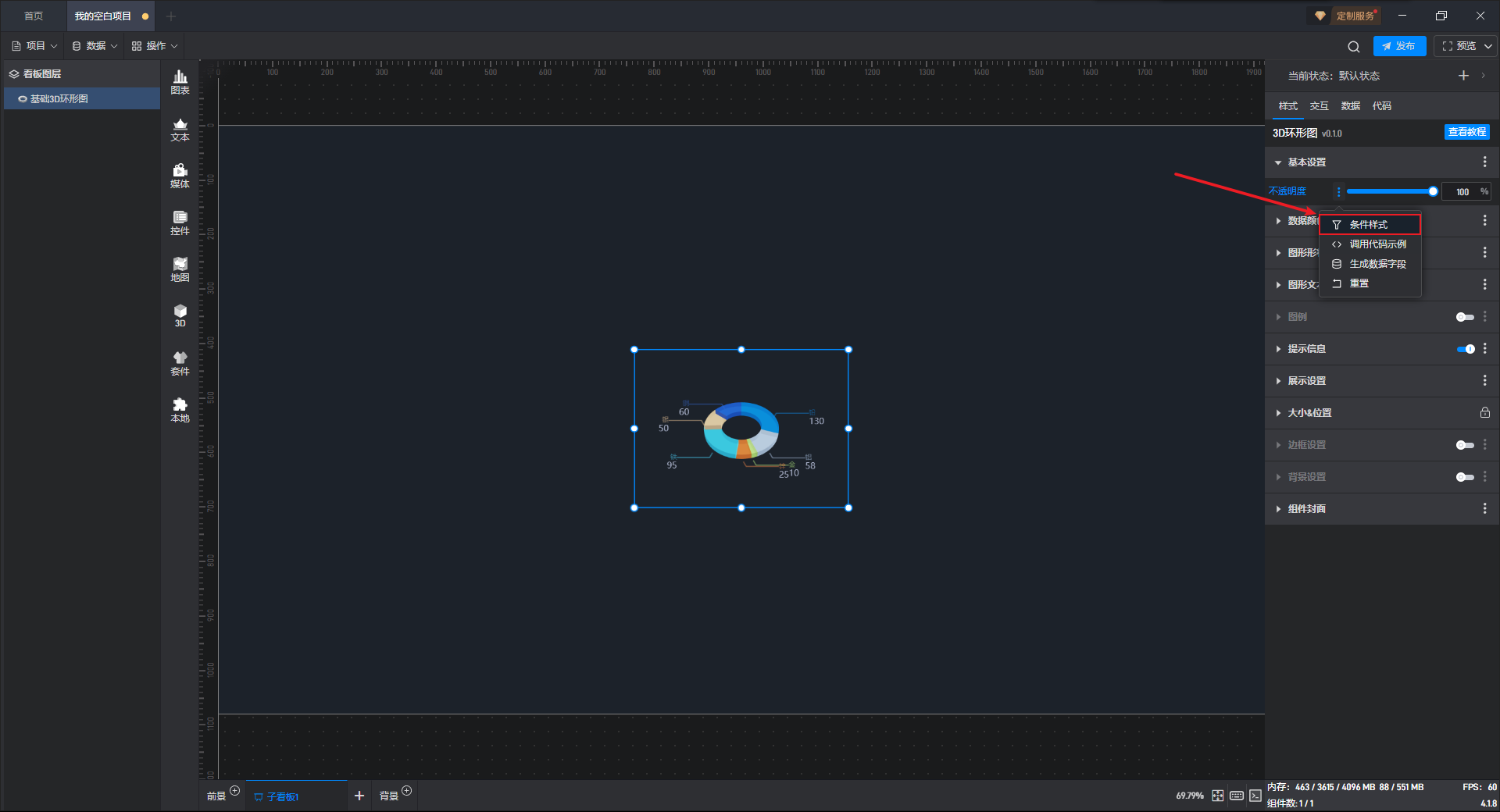
Task: Click the search magnifier icon
Action: 1354,47
